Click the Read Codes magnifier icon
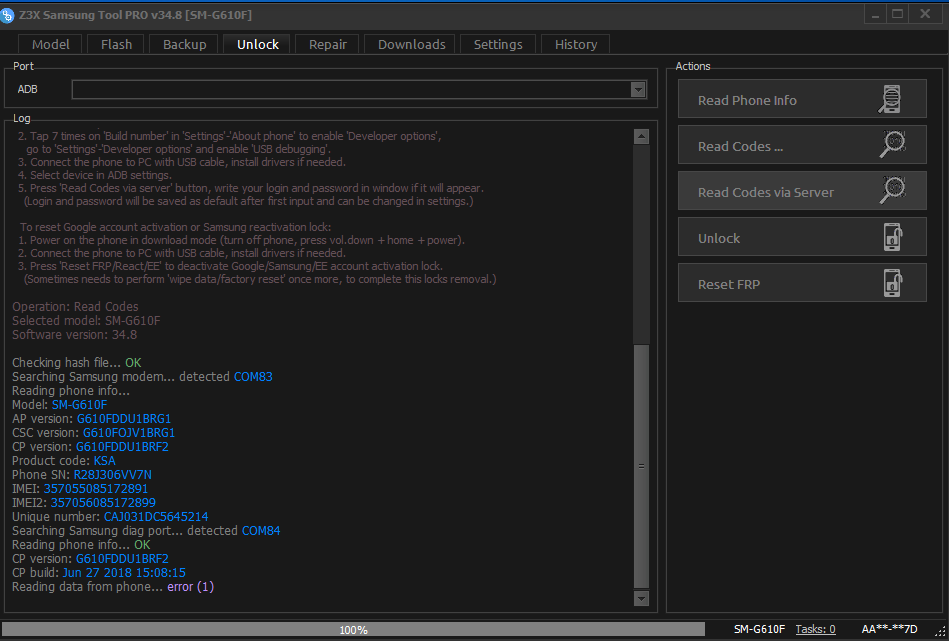This screenshot has width=949, height=641. tap(893, 145)
